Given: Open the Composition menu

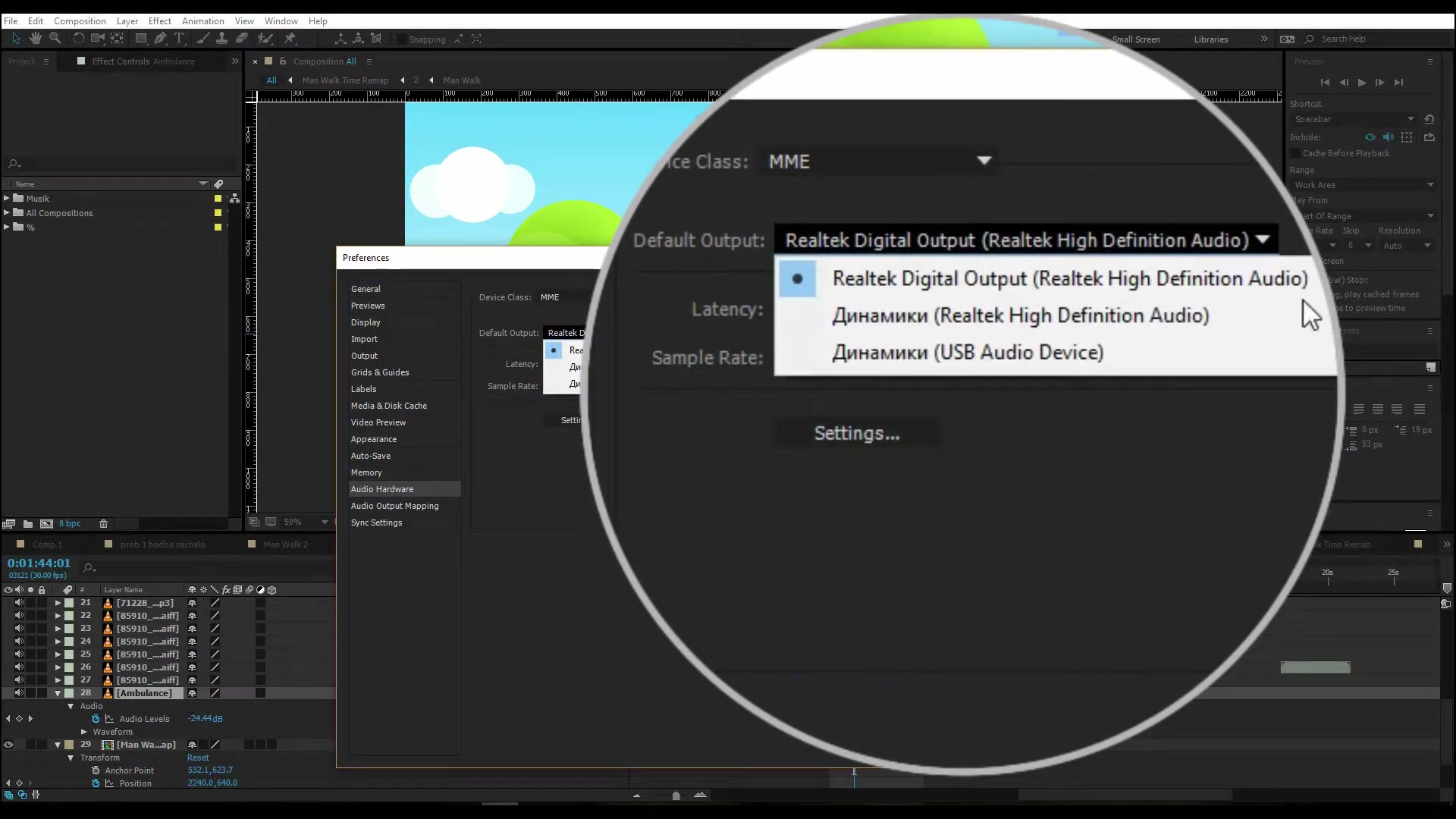Looking at the screenshot, I should pos(80,21).
